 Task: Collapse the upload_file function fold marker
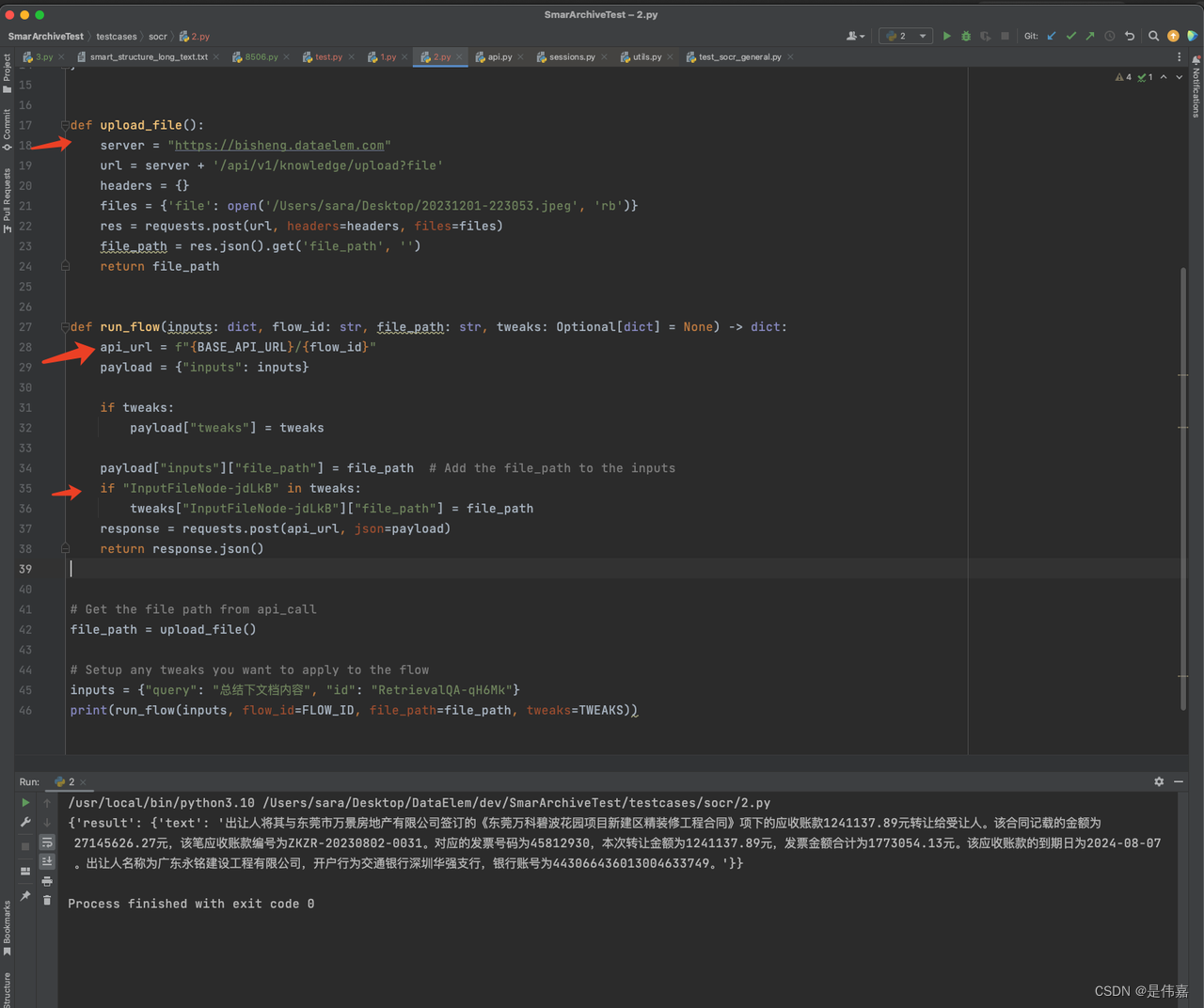(65, 125)
